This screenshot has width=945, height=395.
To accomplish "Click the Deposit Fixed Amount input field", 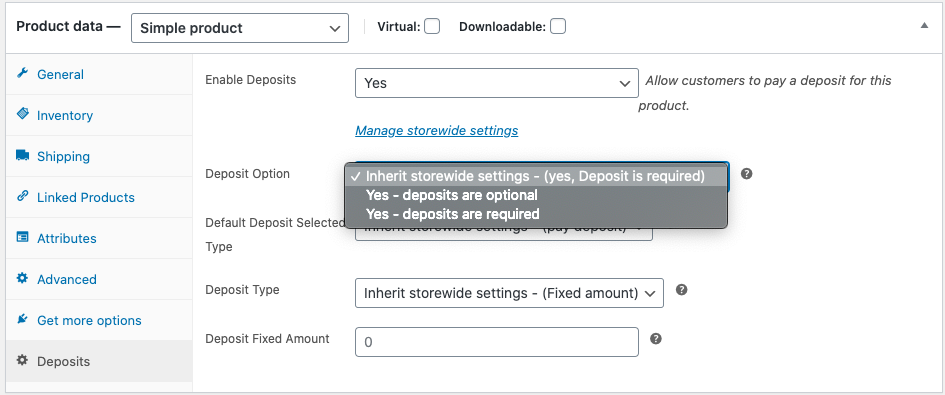I will [497, 342].
